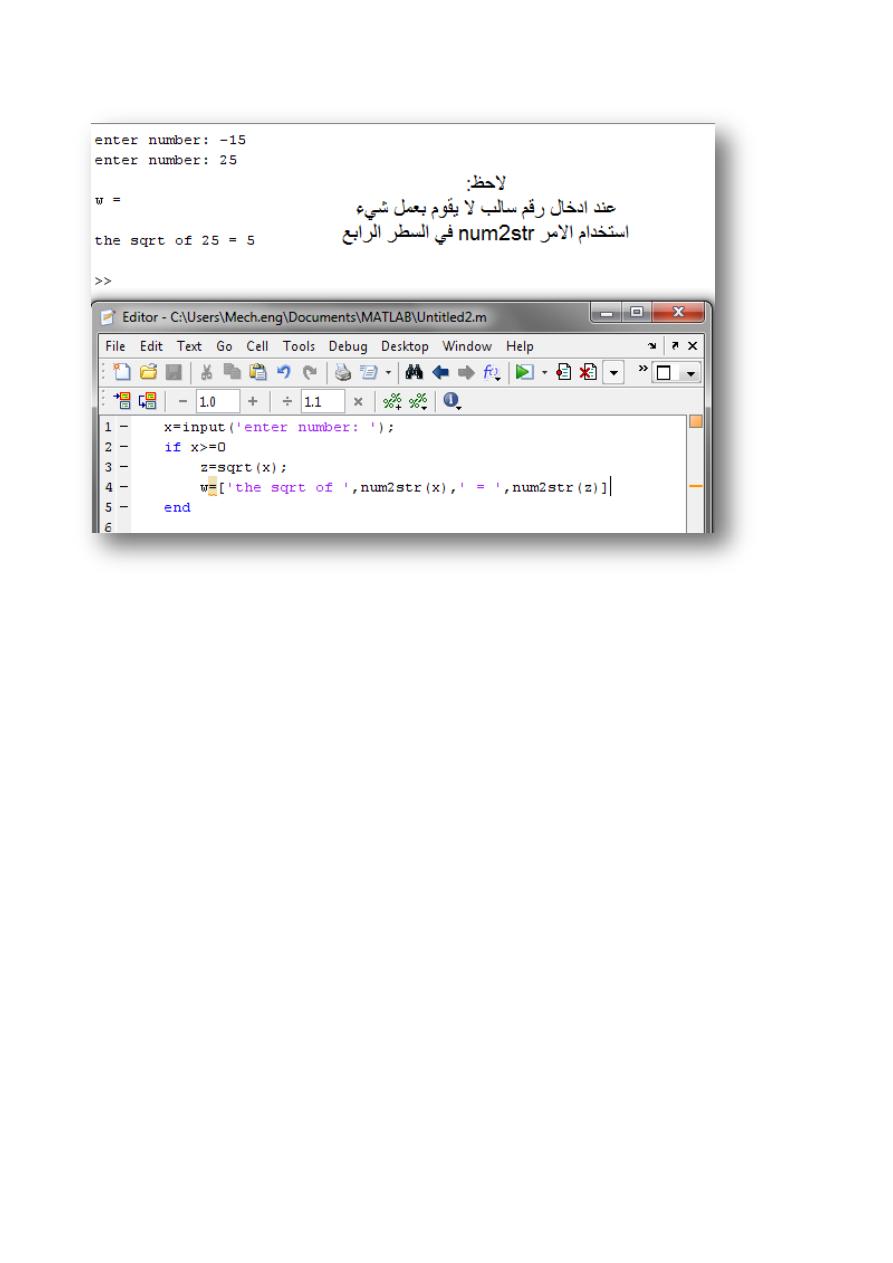Click the code line "z=sqrt(x);"
Viewport: 893px width, 1263px height.
click(244, 467)
